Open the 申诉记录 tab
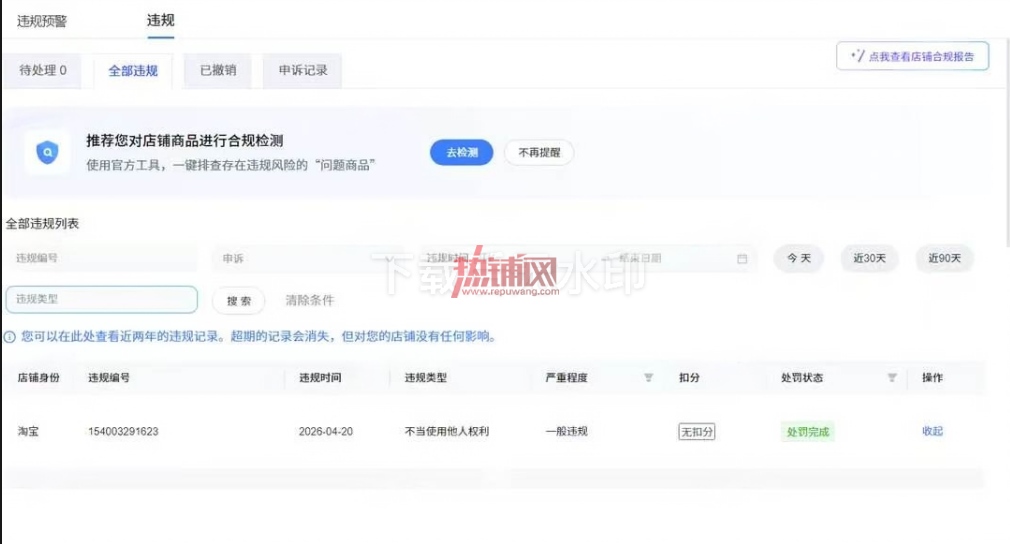 click(303, 70)
